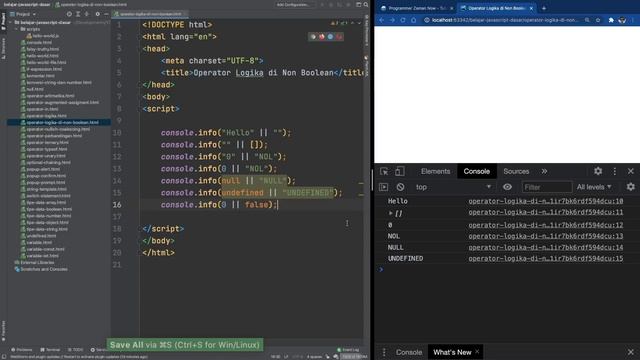Click the locate file target icon in the Project panel
This screenshot has height=360, width=640.
[69, 14]
